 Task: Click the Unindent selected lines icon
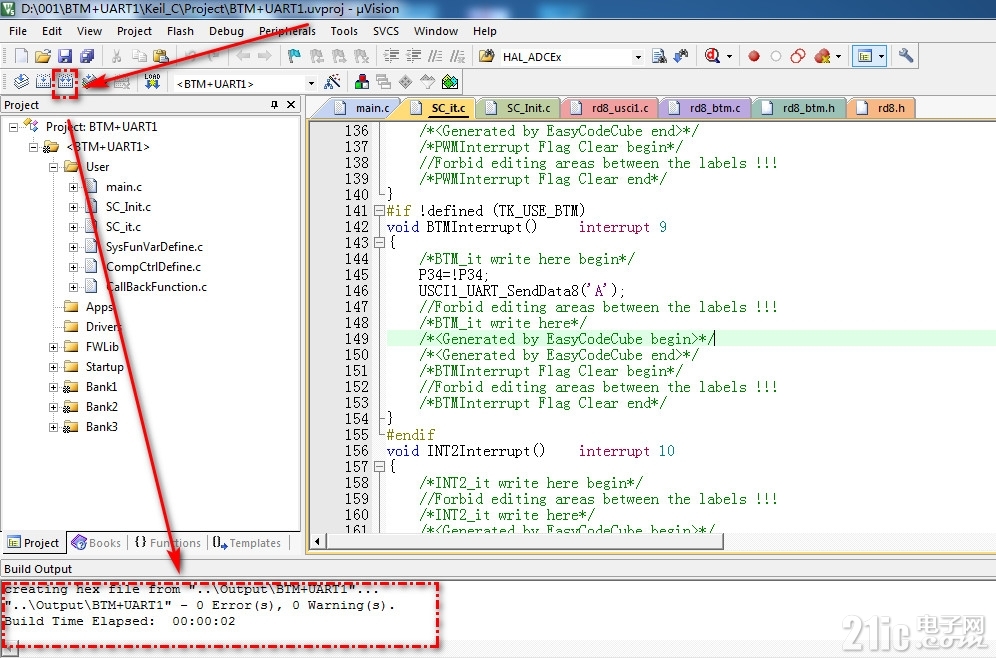(x=414, y=56)
